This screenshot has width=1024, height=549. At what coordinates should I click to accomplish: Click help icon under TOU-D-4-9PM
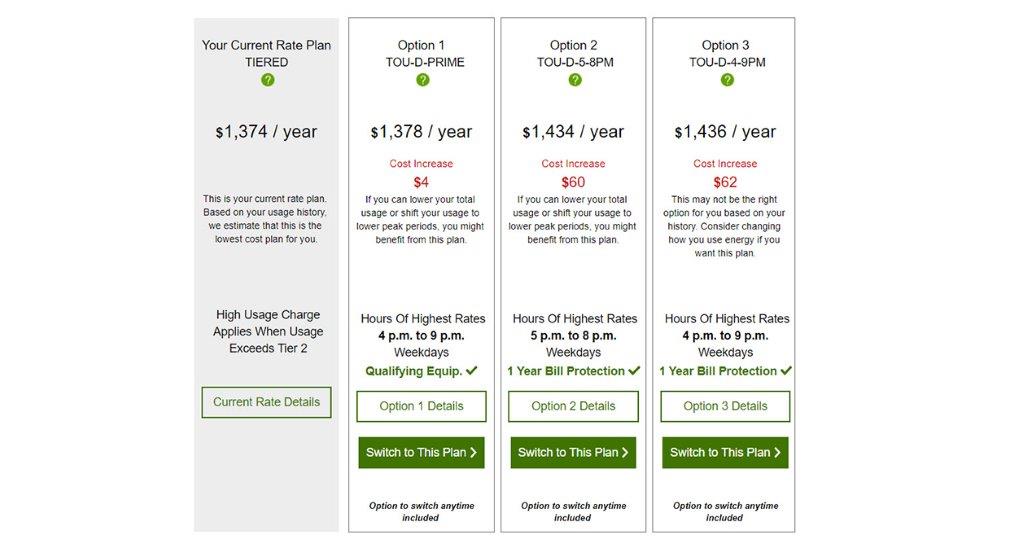point(727,80)
